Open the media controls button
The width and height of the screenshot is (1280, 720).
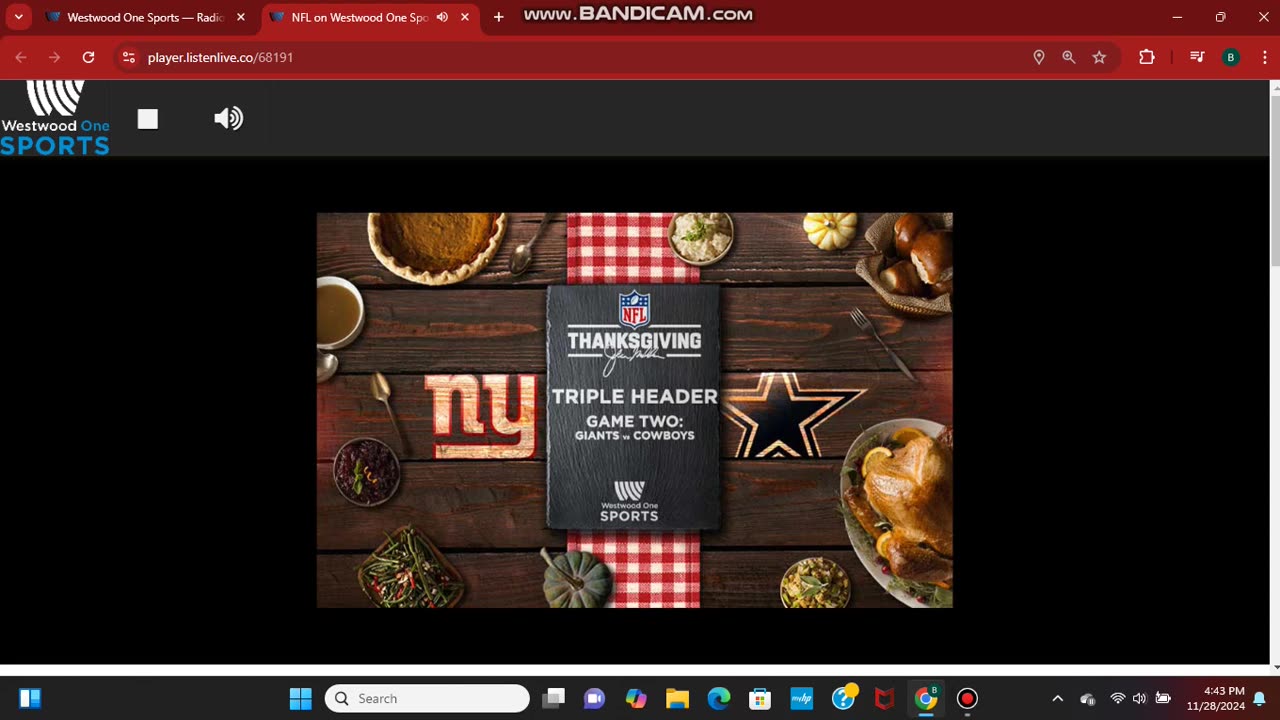pyautogui.click(x=1197, y=57)
